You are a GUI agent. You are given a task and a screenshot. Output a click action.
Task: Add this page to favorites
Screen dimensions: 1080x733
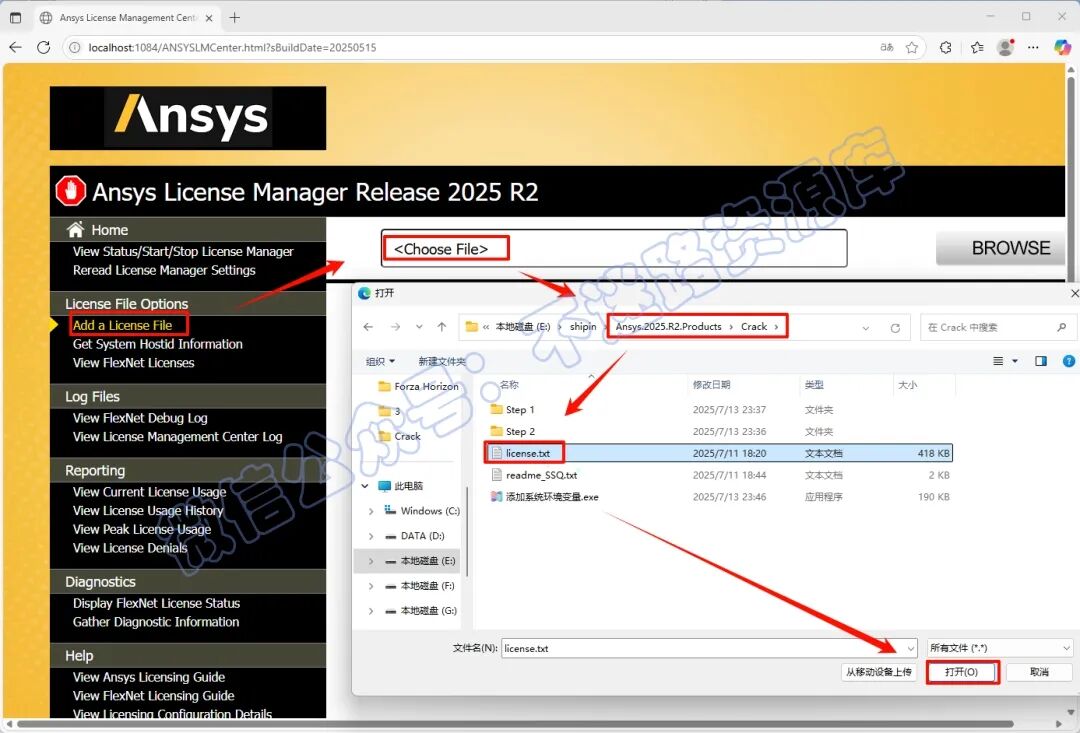click(x=912, y=48)
